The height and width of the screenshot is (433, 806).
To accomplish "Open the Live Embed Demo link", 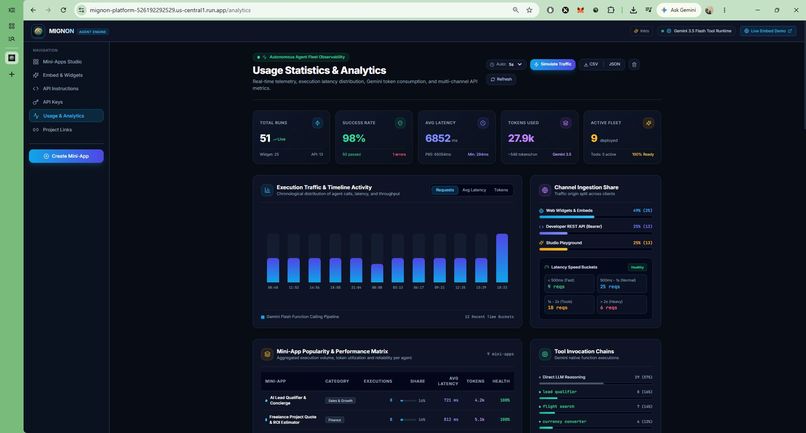I will (768, 31).
